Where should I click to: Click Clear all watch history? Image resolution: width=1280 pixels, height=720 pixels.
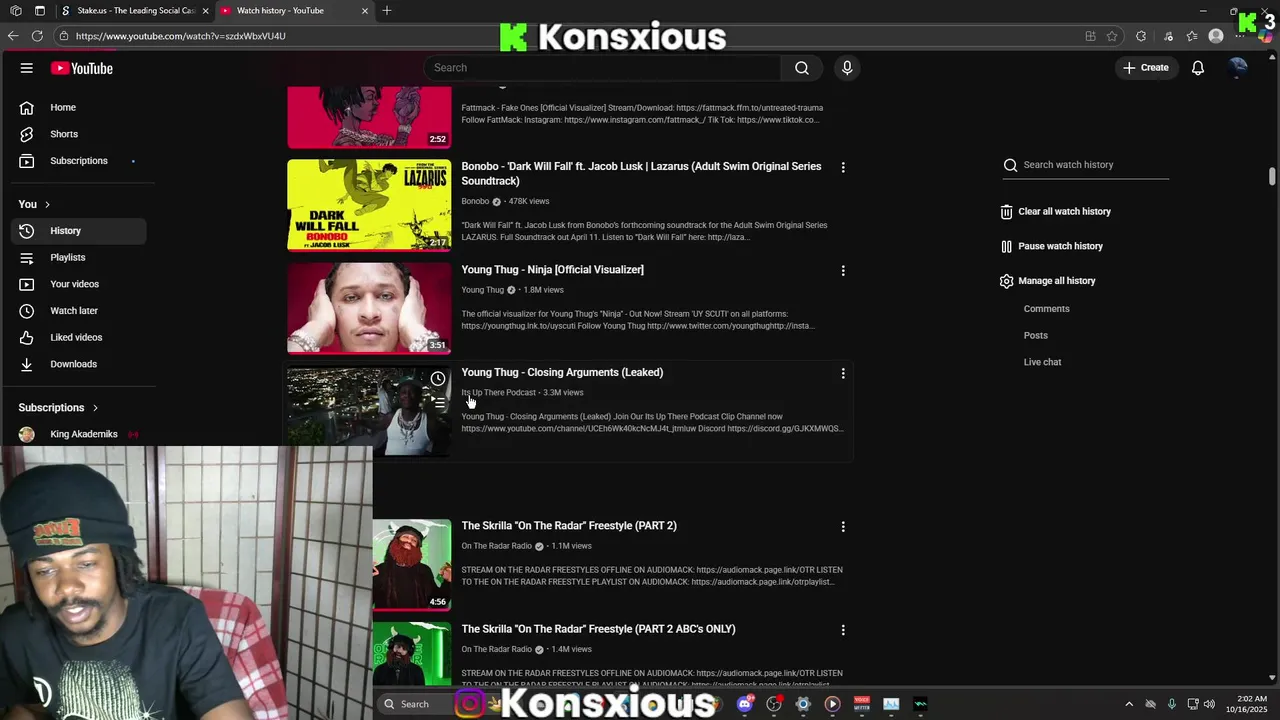(x=1055, y=212)
